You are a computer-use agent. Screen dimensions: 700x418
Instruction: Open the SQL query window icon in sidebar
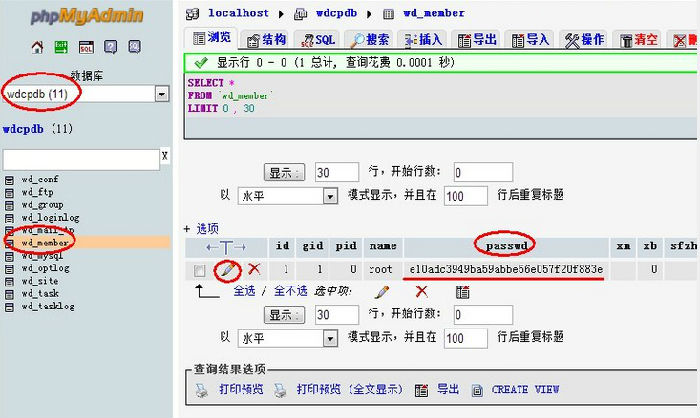[x=86, y=47]
